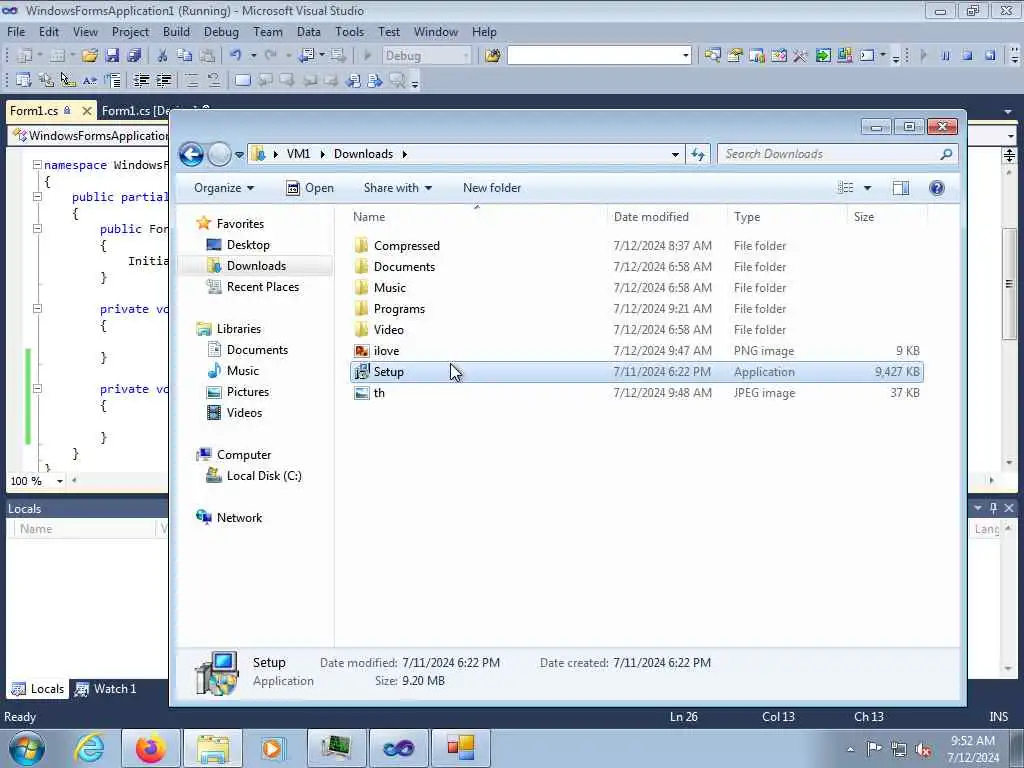Open the Debug configuration combo box
Viewport: 1024px width, 768px height.
point(426,56)
